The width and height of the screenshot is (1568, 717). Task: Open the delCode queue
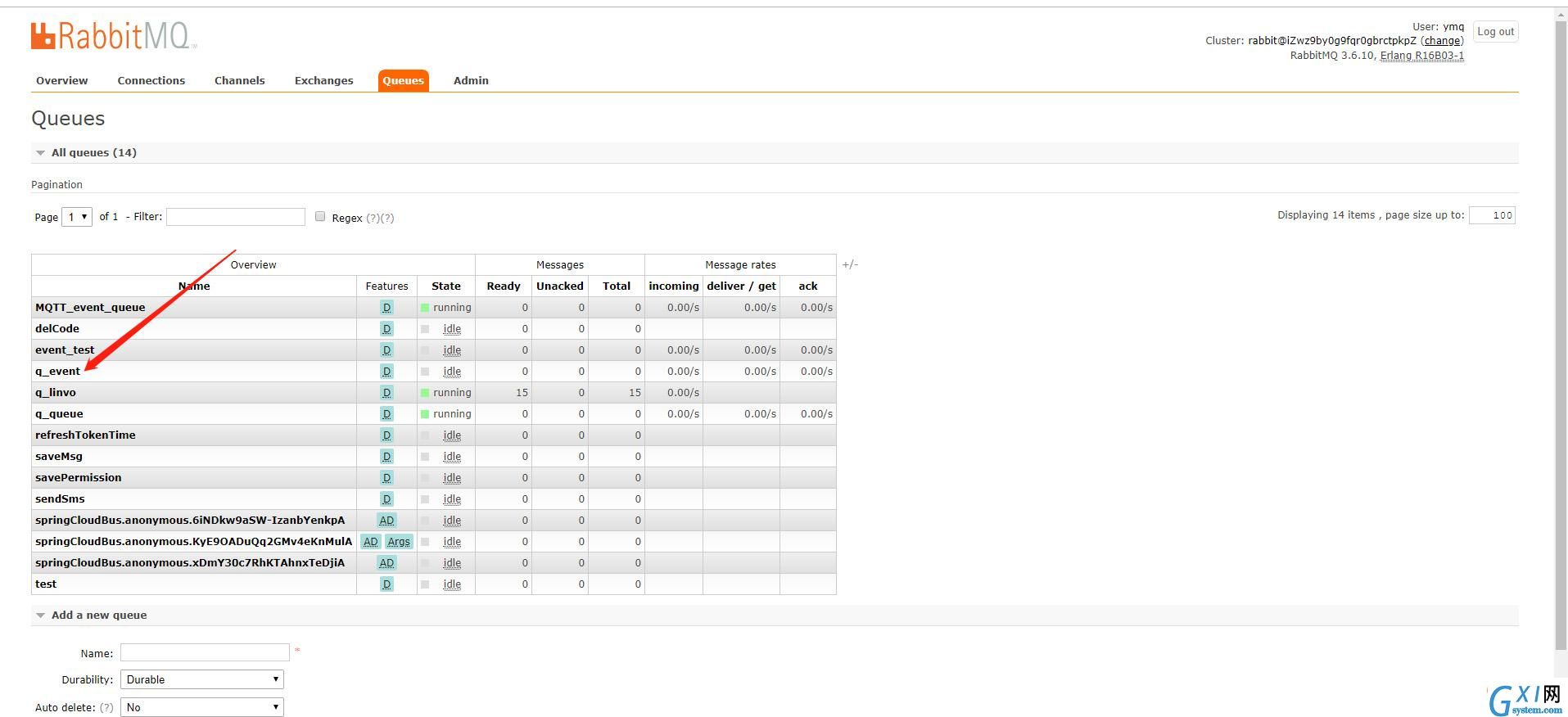click(x=57, y=328)
